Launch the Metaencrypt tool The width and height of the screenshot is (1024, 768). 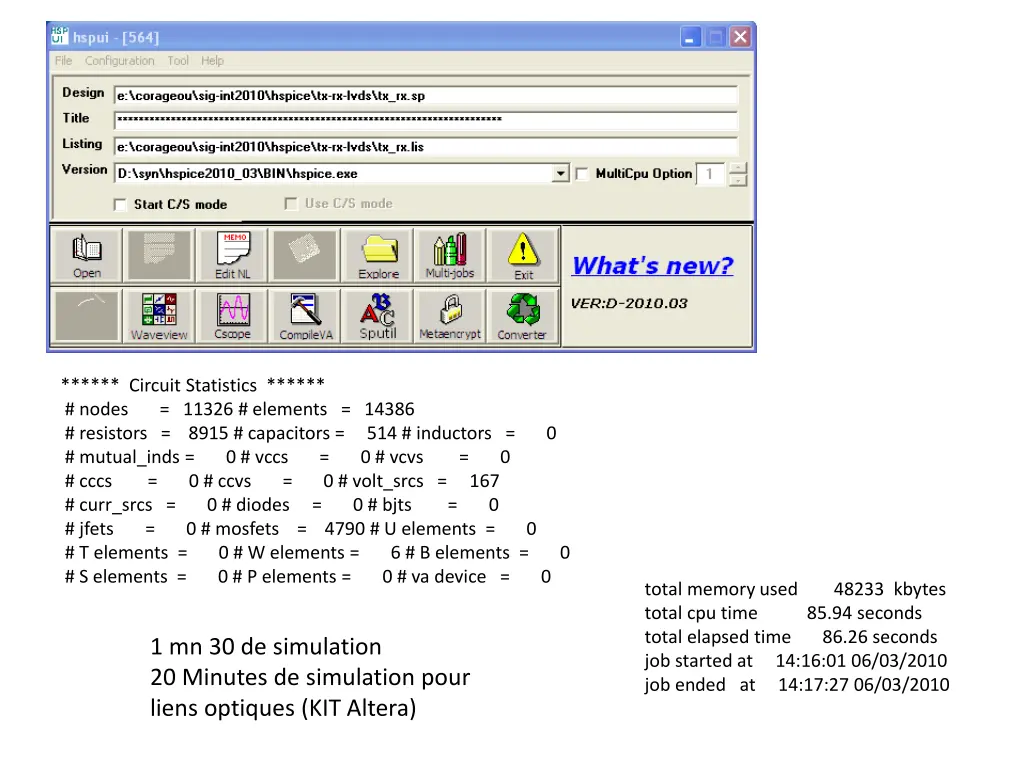tap(450, 315)
